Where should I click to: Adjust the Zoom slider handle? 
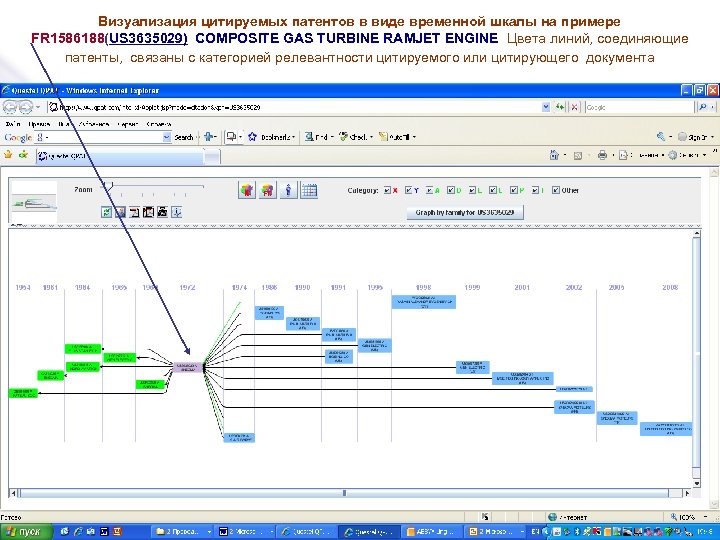click(x=108, y=186)
